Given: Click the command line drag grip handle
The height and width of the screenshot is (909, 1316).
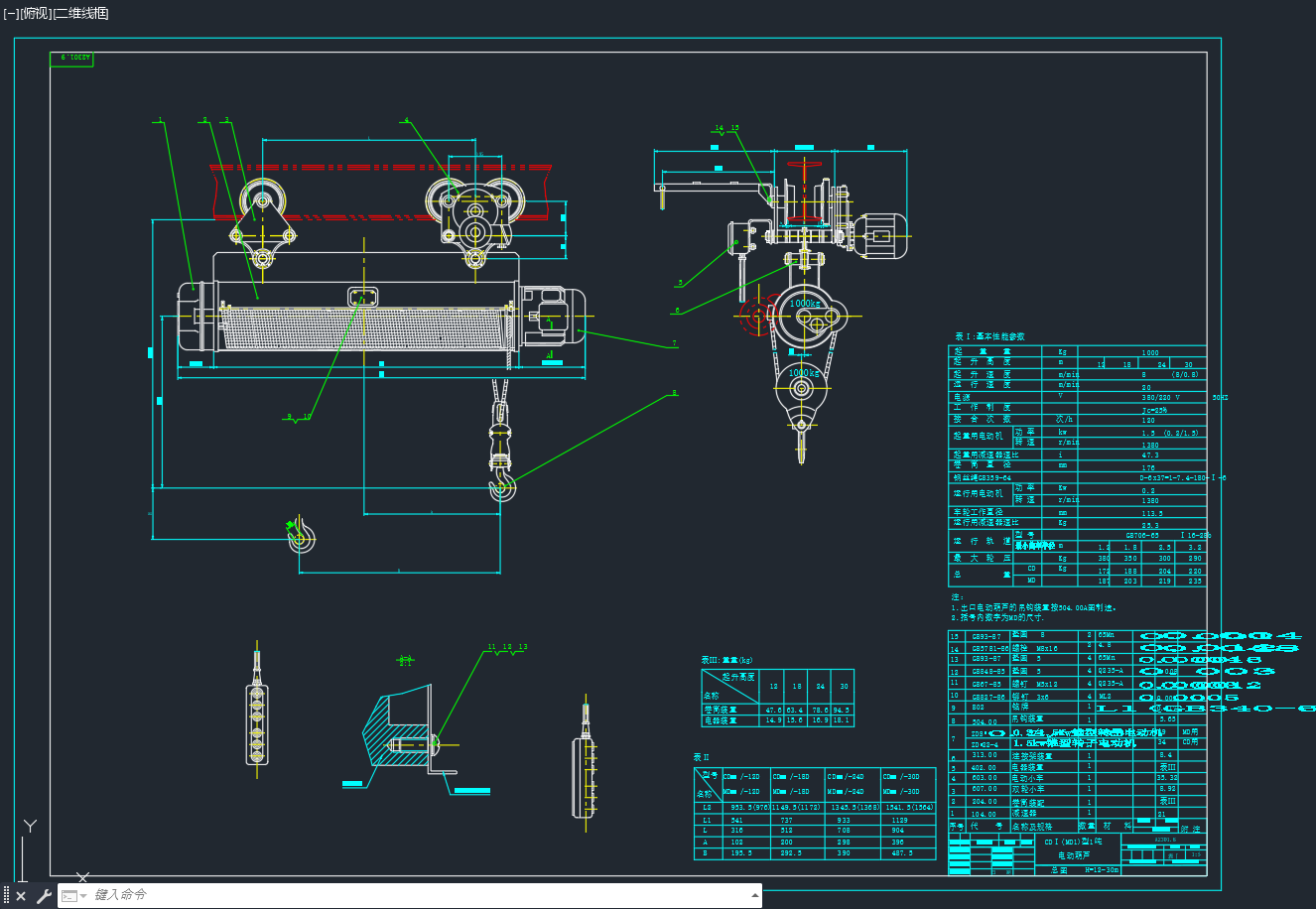Looking at the screenshot, I should point(6,896).
